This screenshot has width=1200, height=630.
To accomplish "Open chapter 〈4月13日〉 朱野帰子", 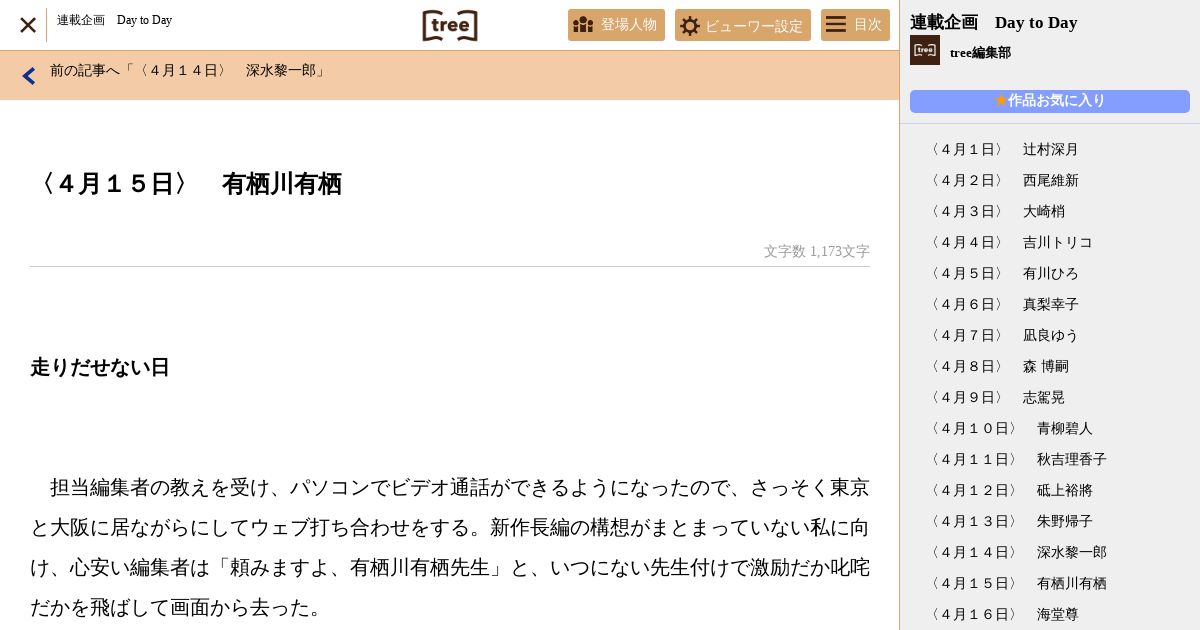I will [1009, 521].
